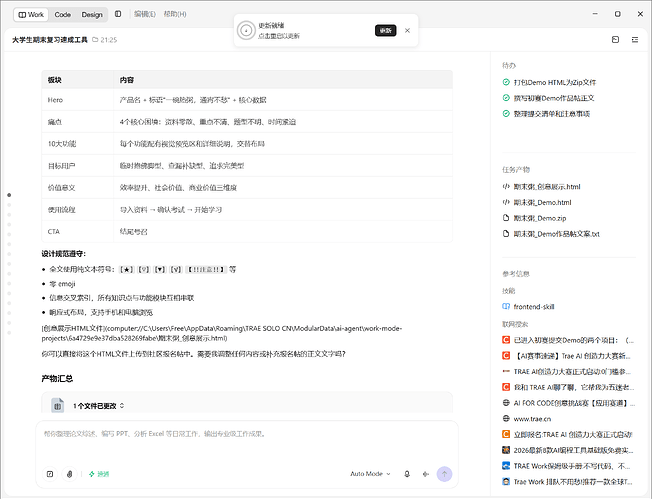Click the globe icon beside AI FOR CODE
Screen dimensions: 652x499
[x=506, y=403]
